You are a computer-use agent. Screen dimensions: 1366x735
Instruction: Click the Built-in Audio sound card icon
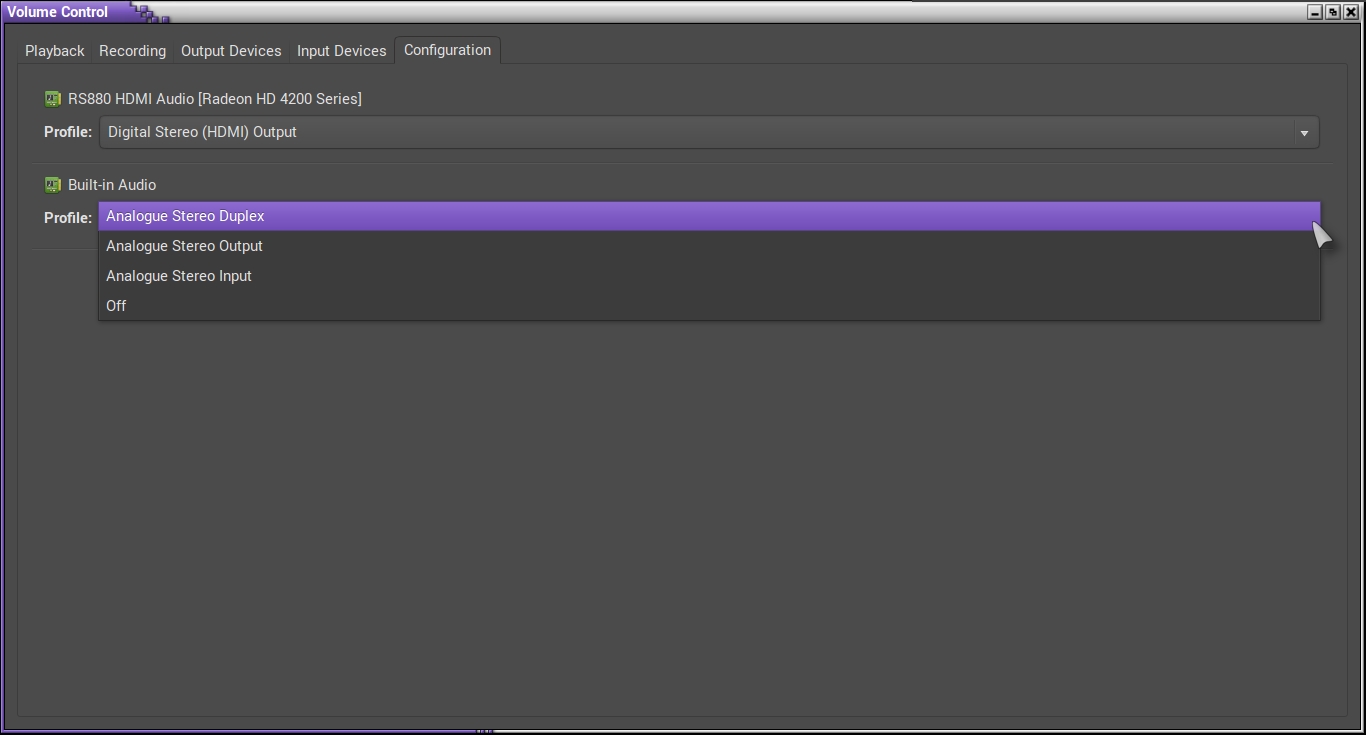[x=53, y=185]
